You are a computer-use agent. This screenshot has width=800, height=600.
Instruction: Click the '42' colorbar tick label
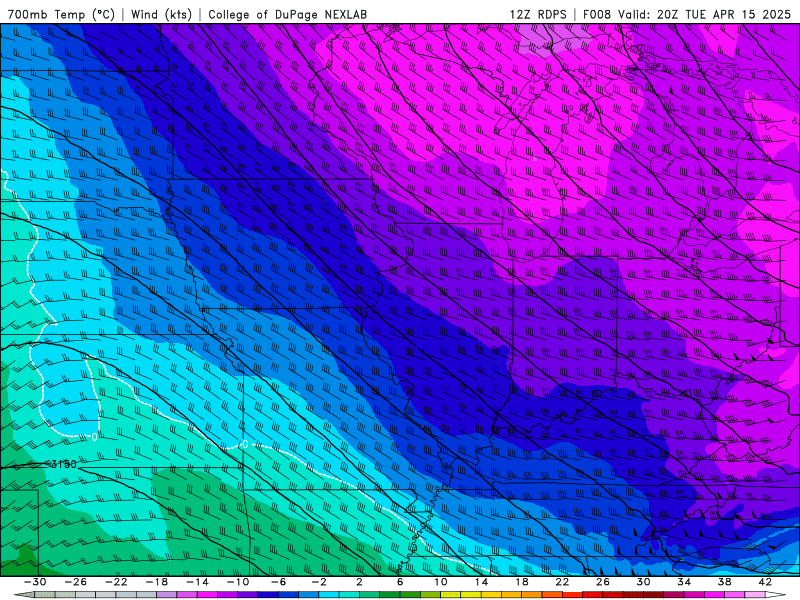[x=765, y=582]
